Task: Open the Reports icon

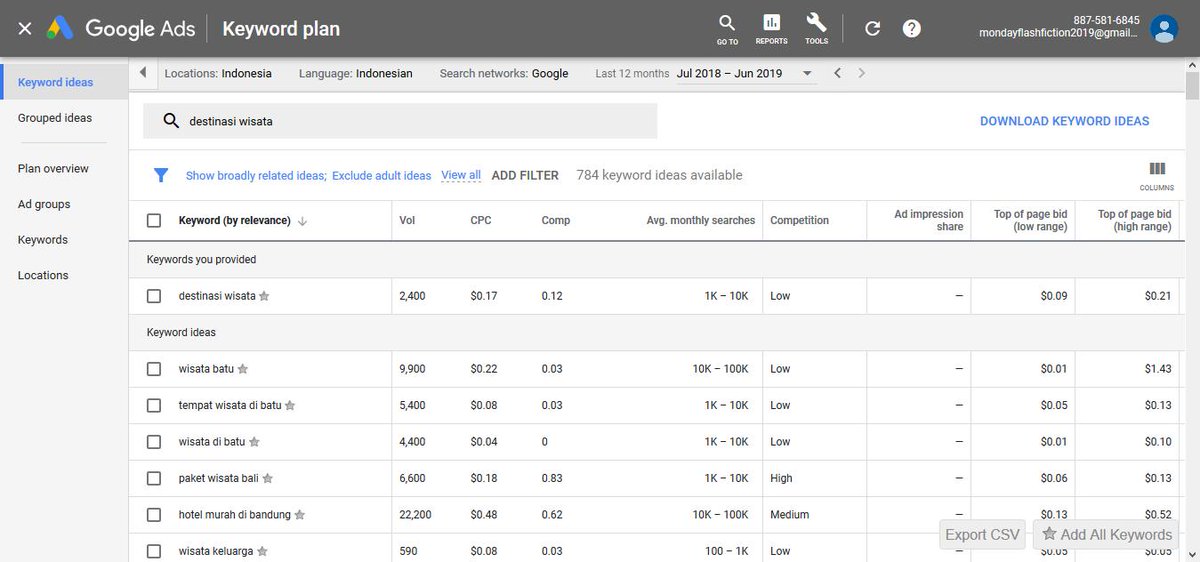Action: pyautogui.click(x=771, y=29)
